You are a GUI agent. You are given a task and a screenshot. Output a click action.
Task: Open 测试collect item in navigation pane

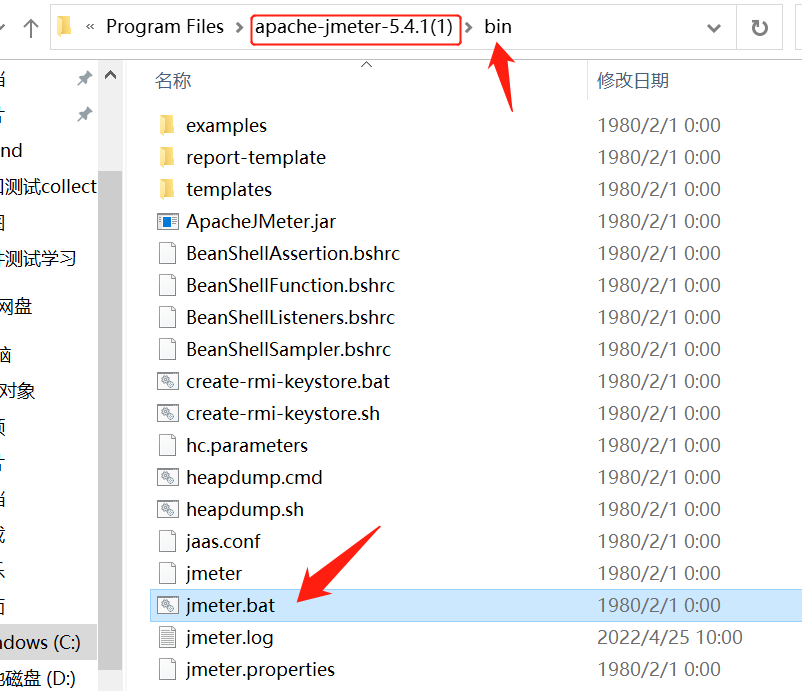48,187
